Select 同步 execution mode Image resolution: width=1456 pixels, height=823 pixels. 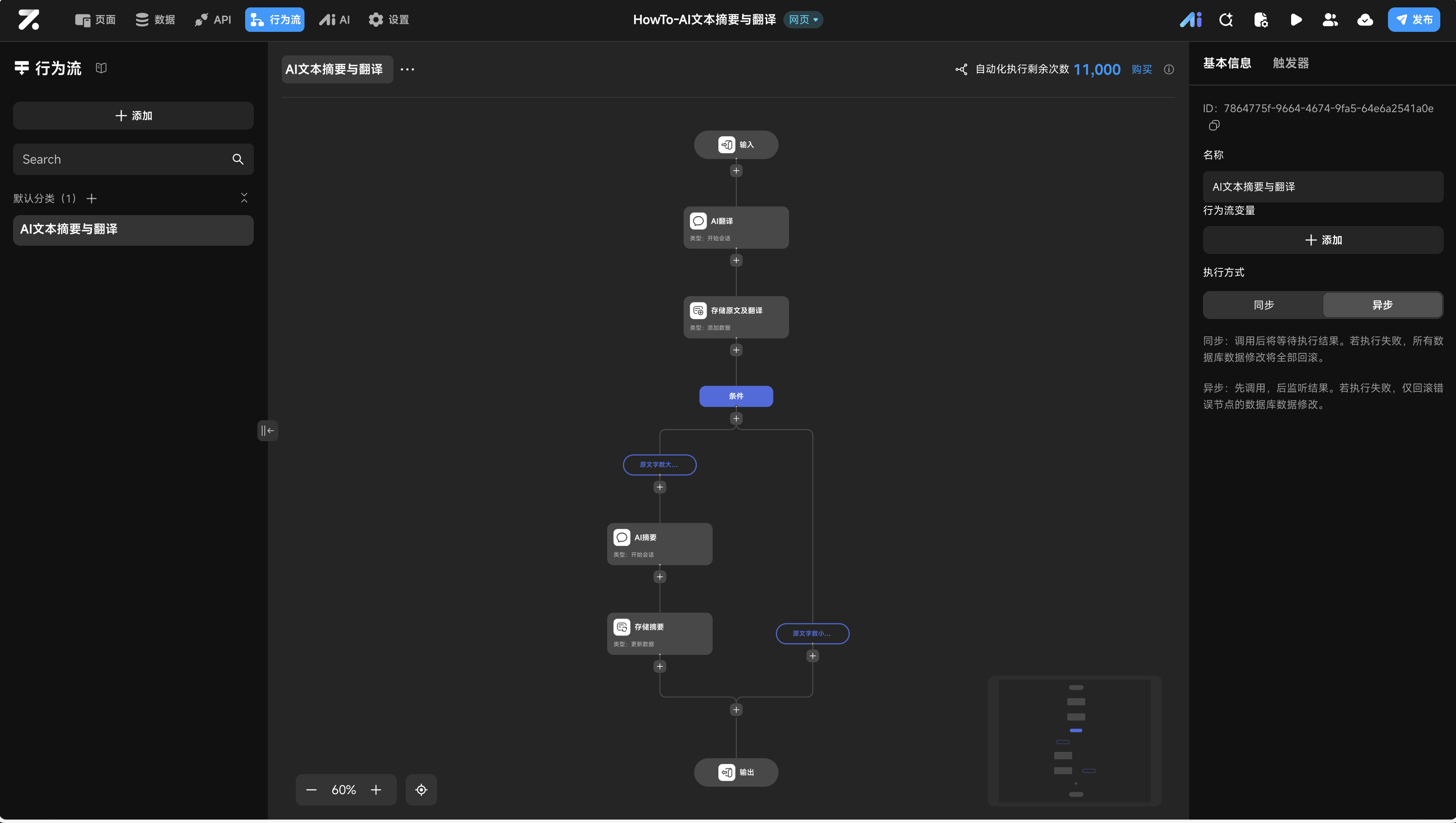(x=1263, y=305)
